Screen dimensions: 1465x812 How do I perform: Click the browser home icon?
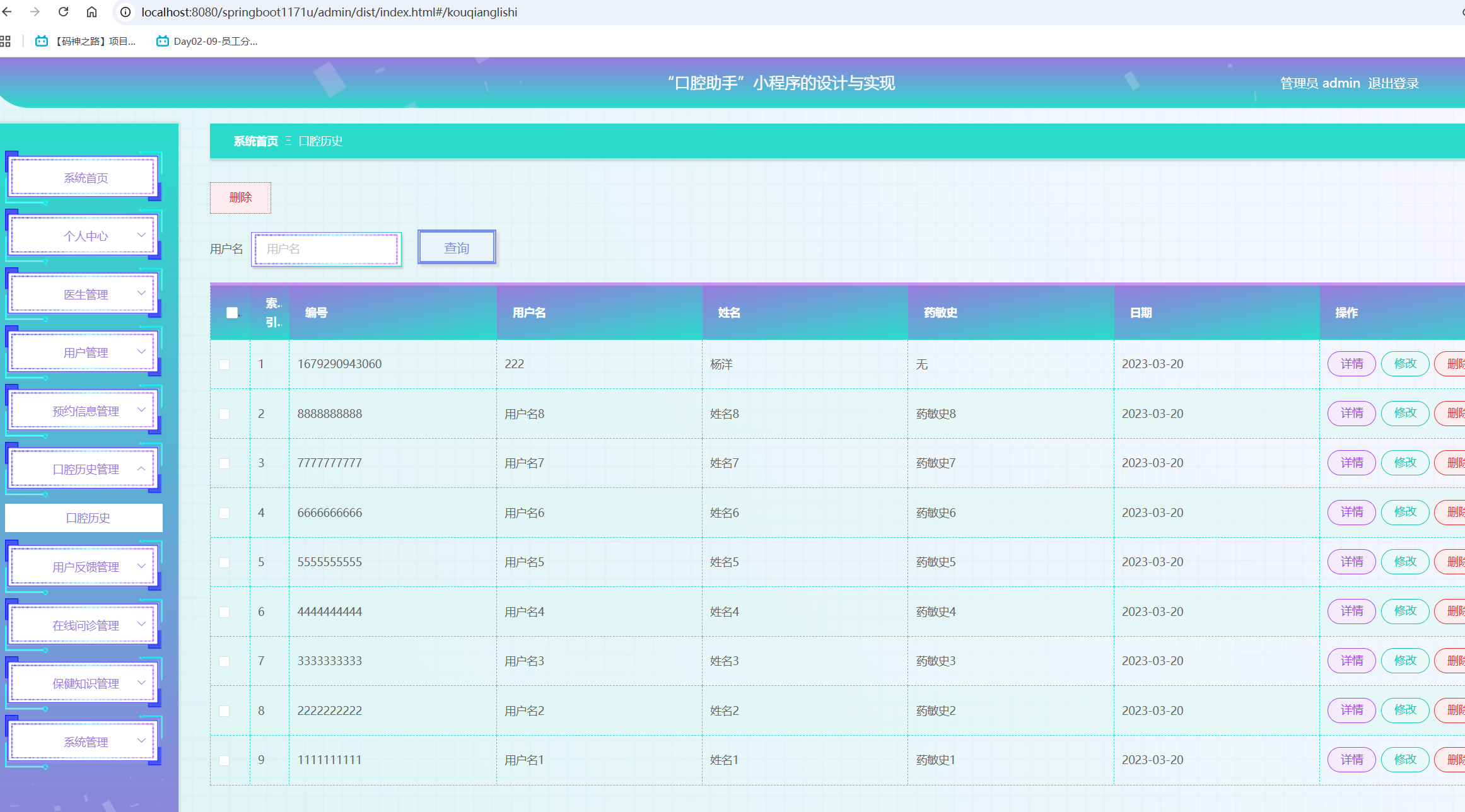pos(91,12)
